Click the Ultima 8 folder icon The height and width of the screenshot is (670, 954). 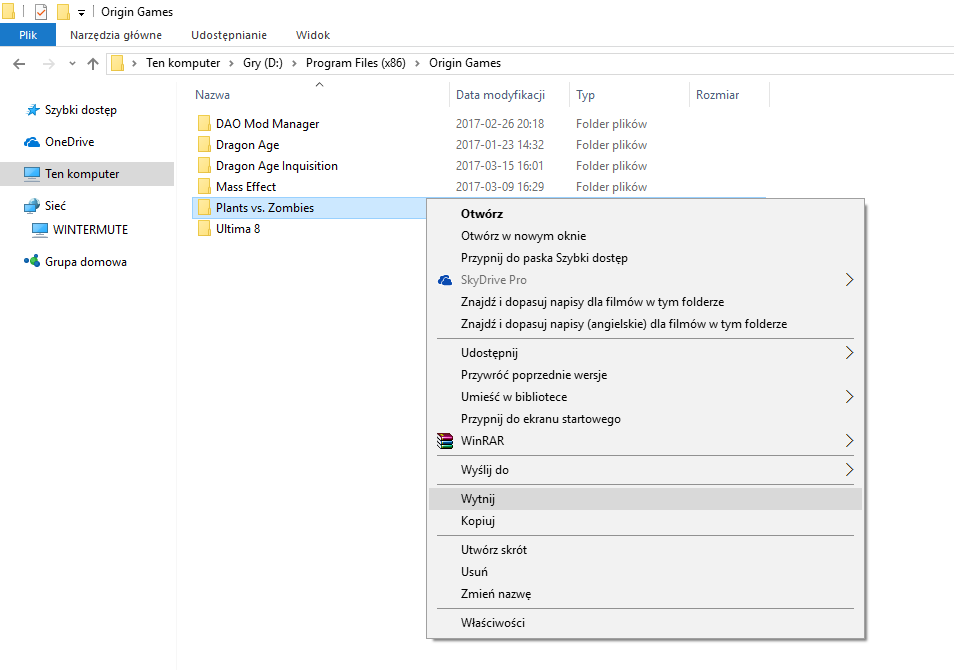[x=204, y=229]
